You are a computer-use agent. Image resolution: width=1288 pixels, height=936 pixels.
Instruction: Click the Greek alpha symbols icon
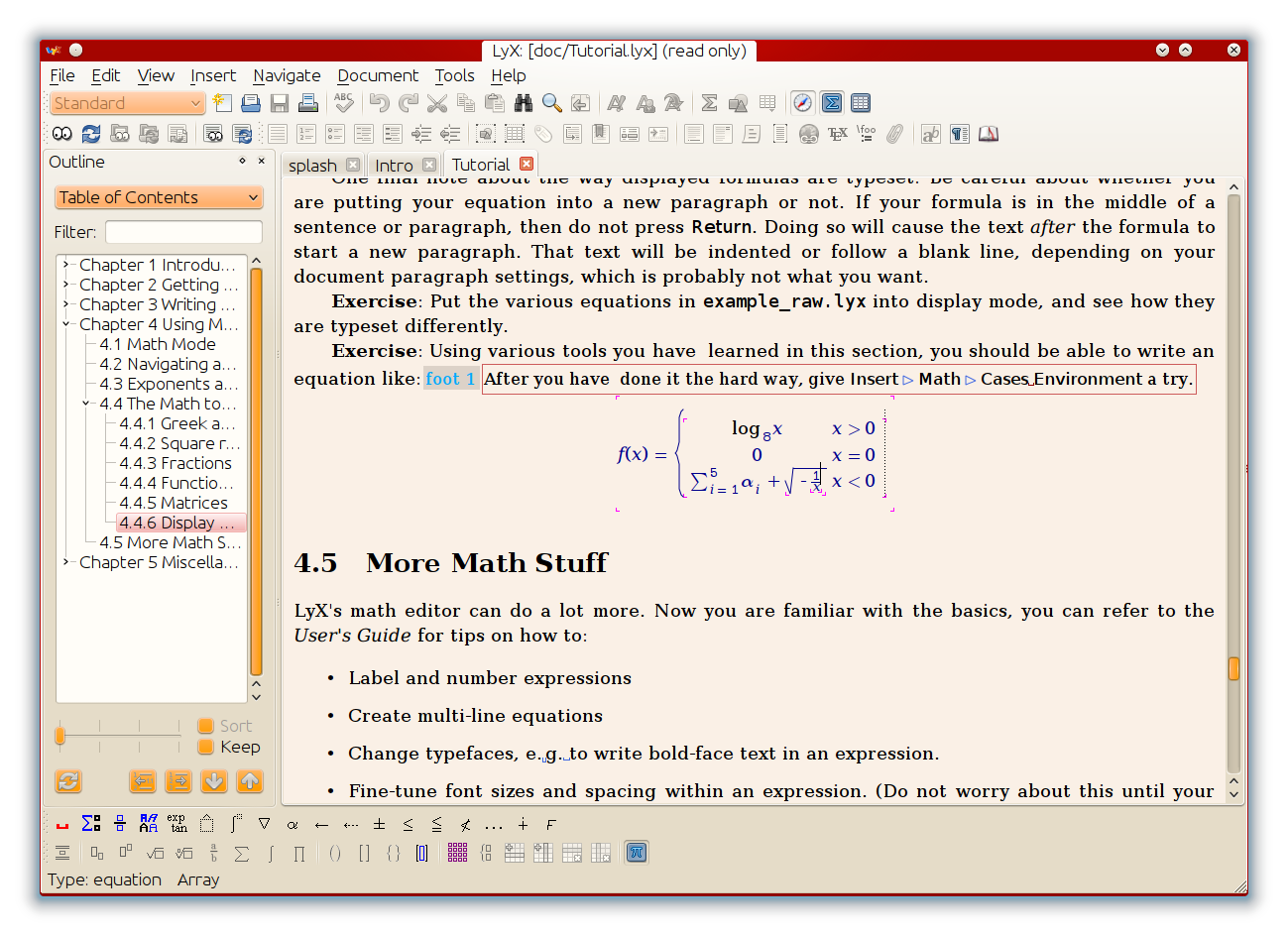pyautogui.click(x=293, y=824)
